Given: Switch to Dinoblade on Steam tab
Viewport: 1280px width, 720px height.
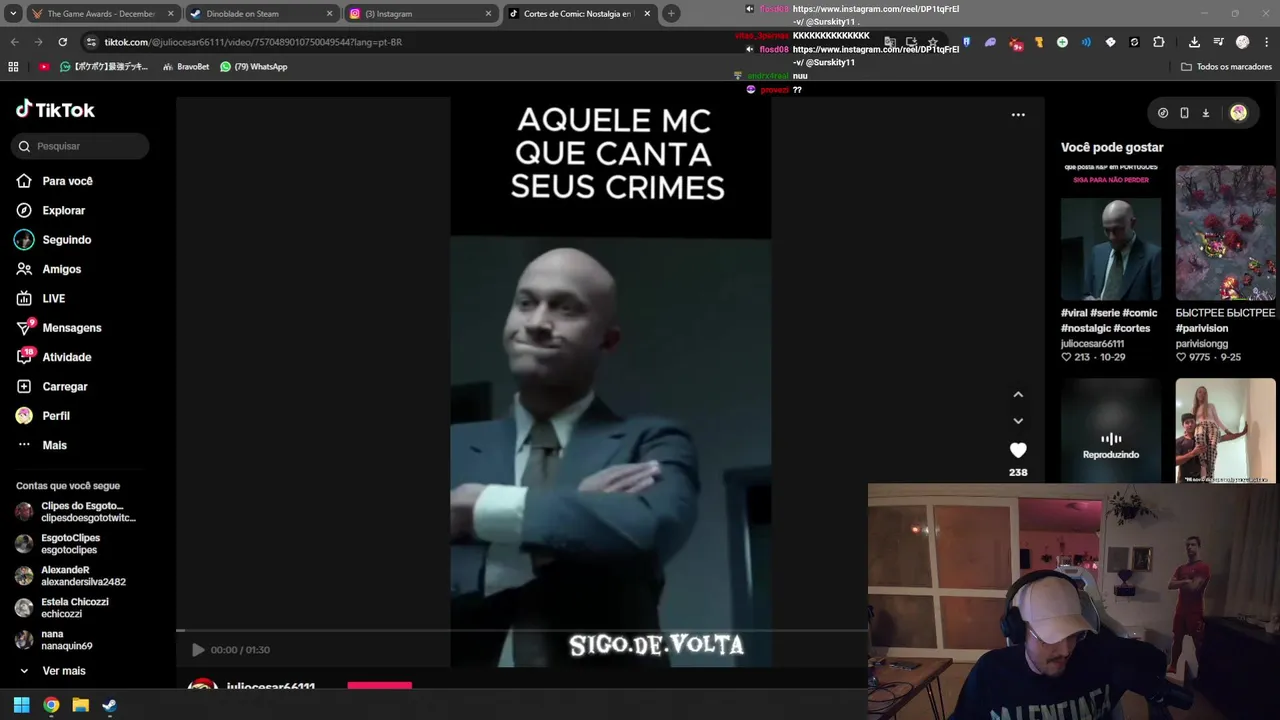Looking at the screenshot, I should tap(262, 14).
